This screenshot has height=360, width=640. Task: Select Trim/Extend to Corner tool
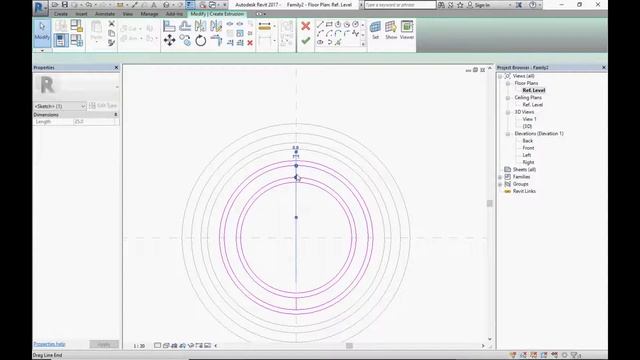[x=216, y=40]
